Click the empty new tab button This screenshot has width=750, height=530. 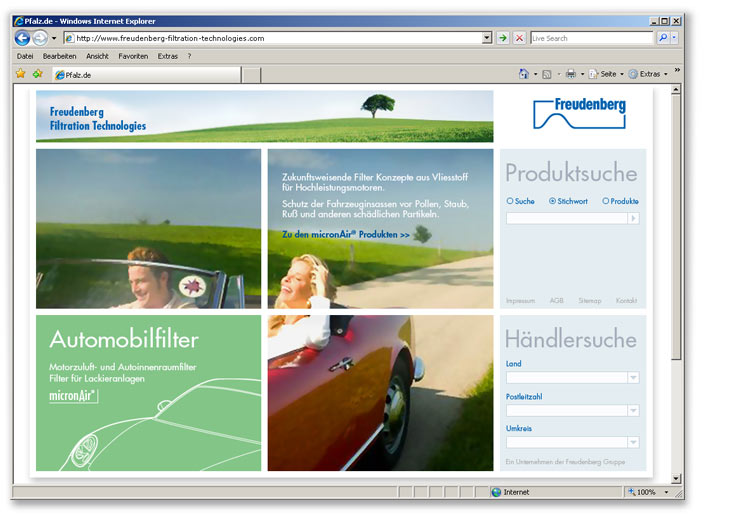[x=251, y=75]
